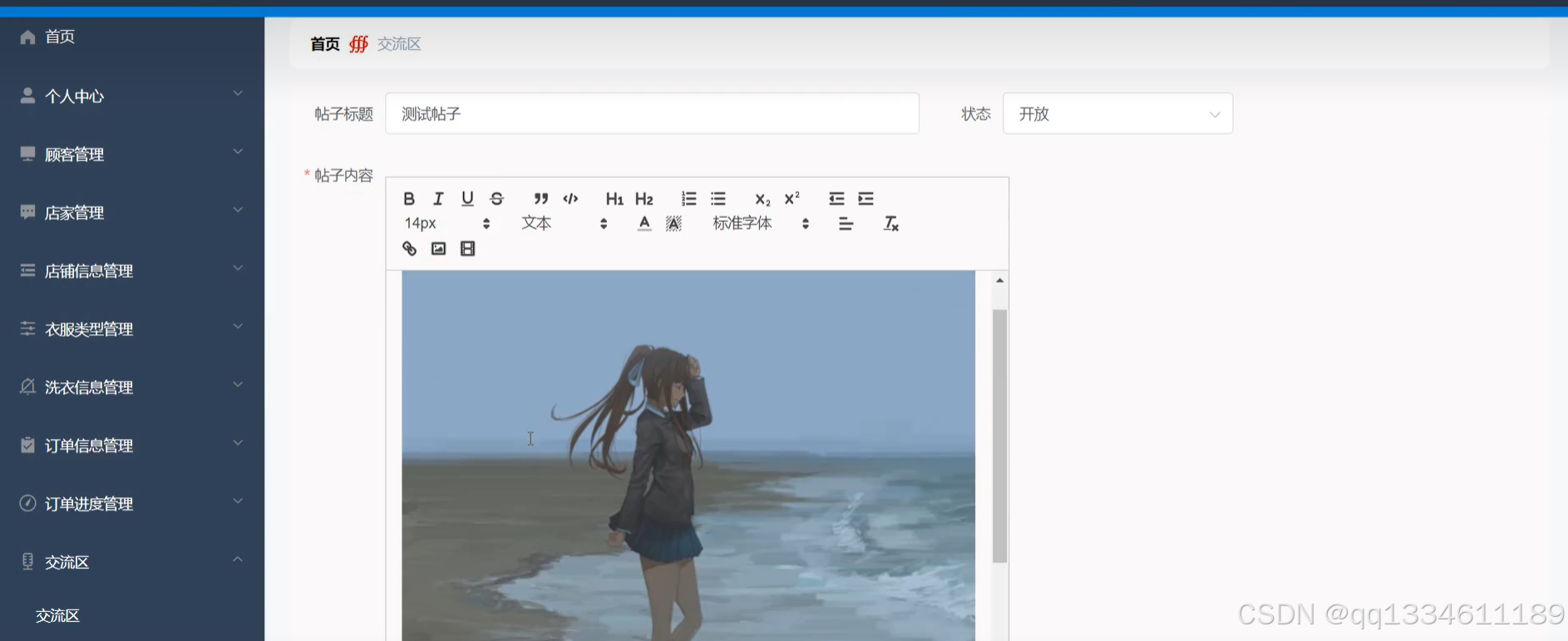This screenshot has height=641, width=1568.
Task: Open the text background color picker
Action: (674, 224)
